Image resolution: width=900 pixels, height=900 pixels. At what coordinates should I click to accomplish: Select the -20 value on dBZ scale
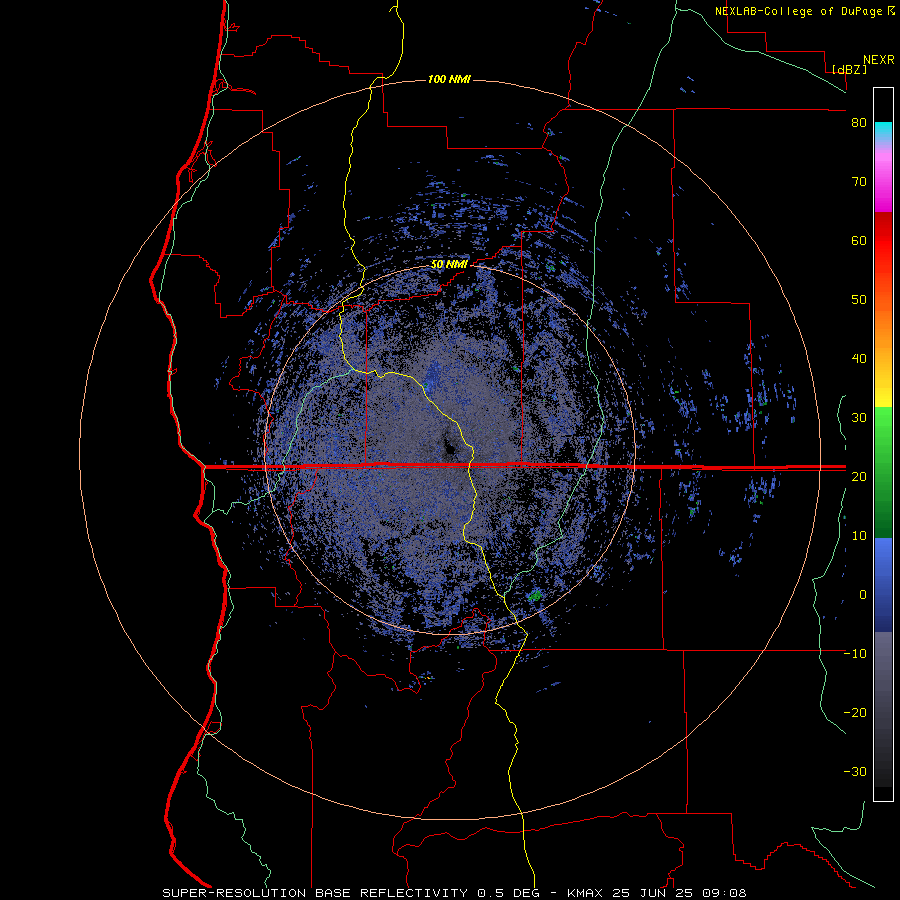855,712
